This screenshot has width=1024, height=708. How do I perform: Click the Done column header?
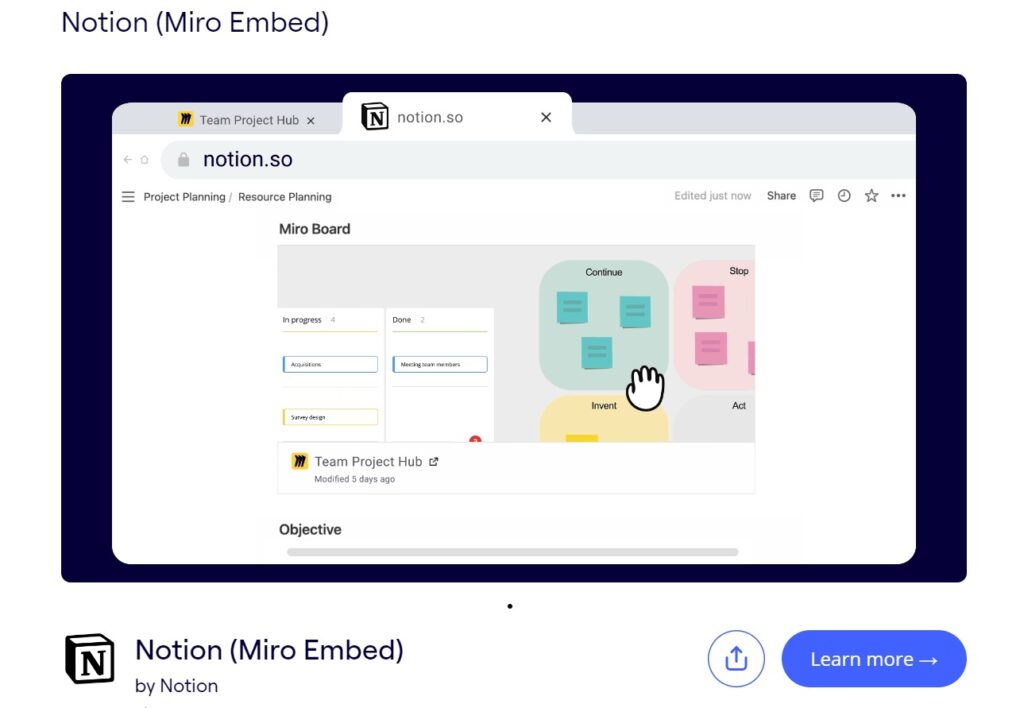point(402,320)
